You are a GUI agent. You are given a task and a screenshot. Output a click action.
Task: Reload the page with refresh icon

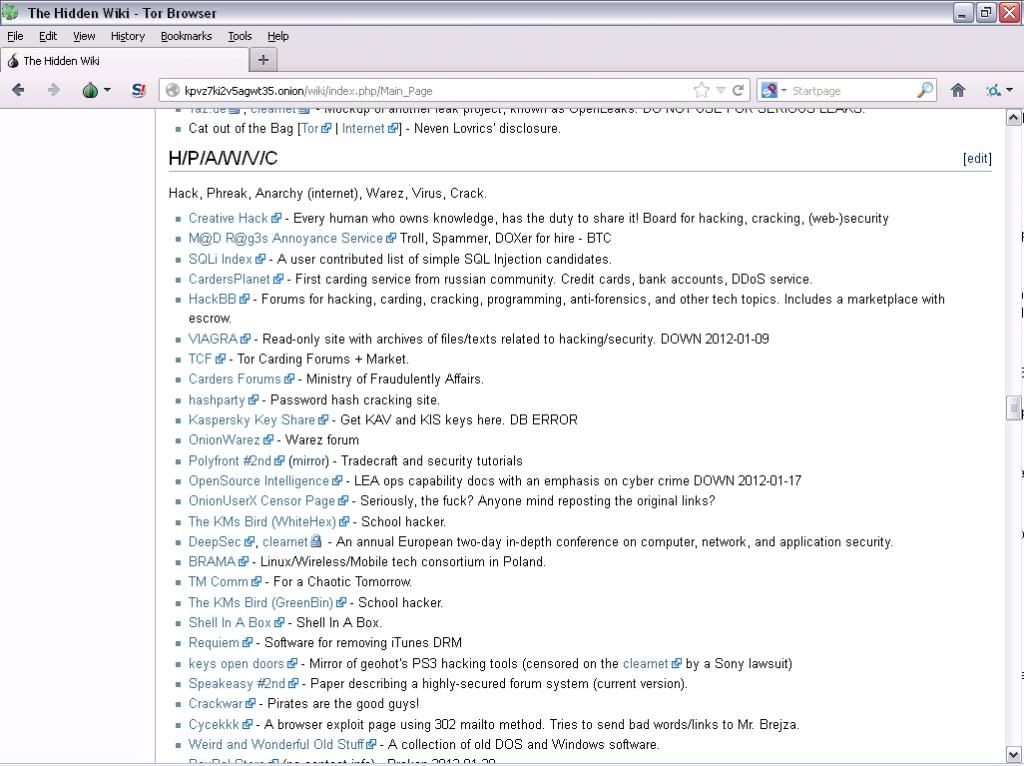click(x=738, y=90)
